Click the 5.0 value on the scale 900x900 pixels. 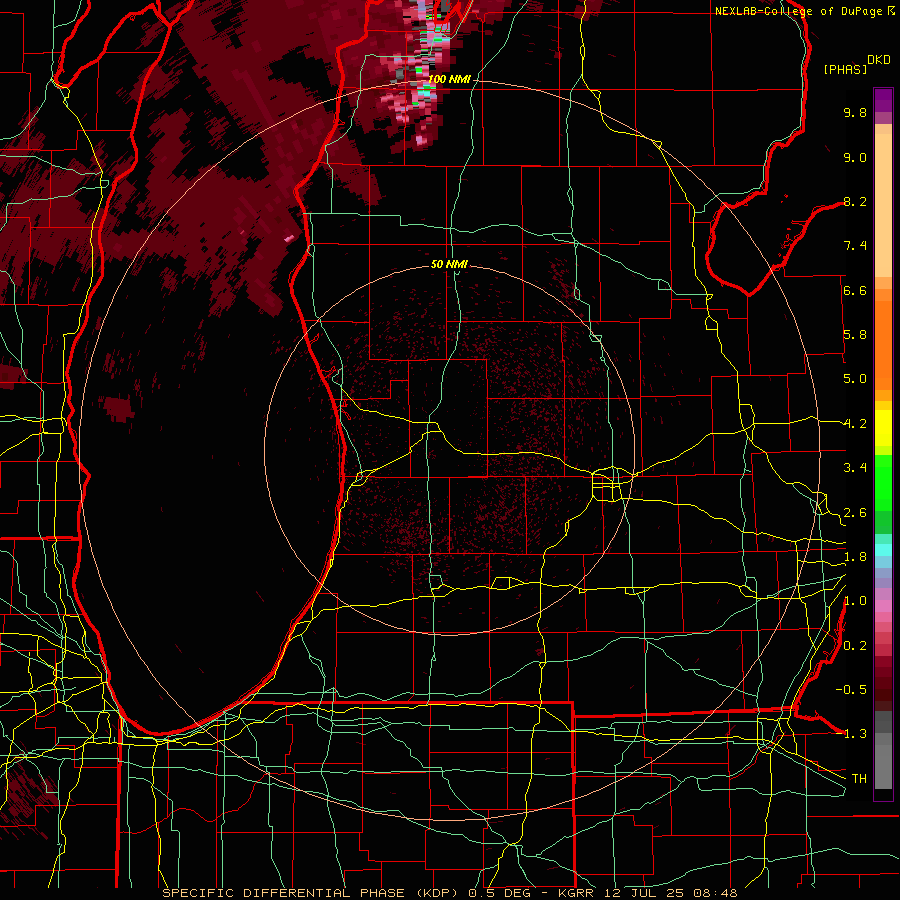(855, 379)
